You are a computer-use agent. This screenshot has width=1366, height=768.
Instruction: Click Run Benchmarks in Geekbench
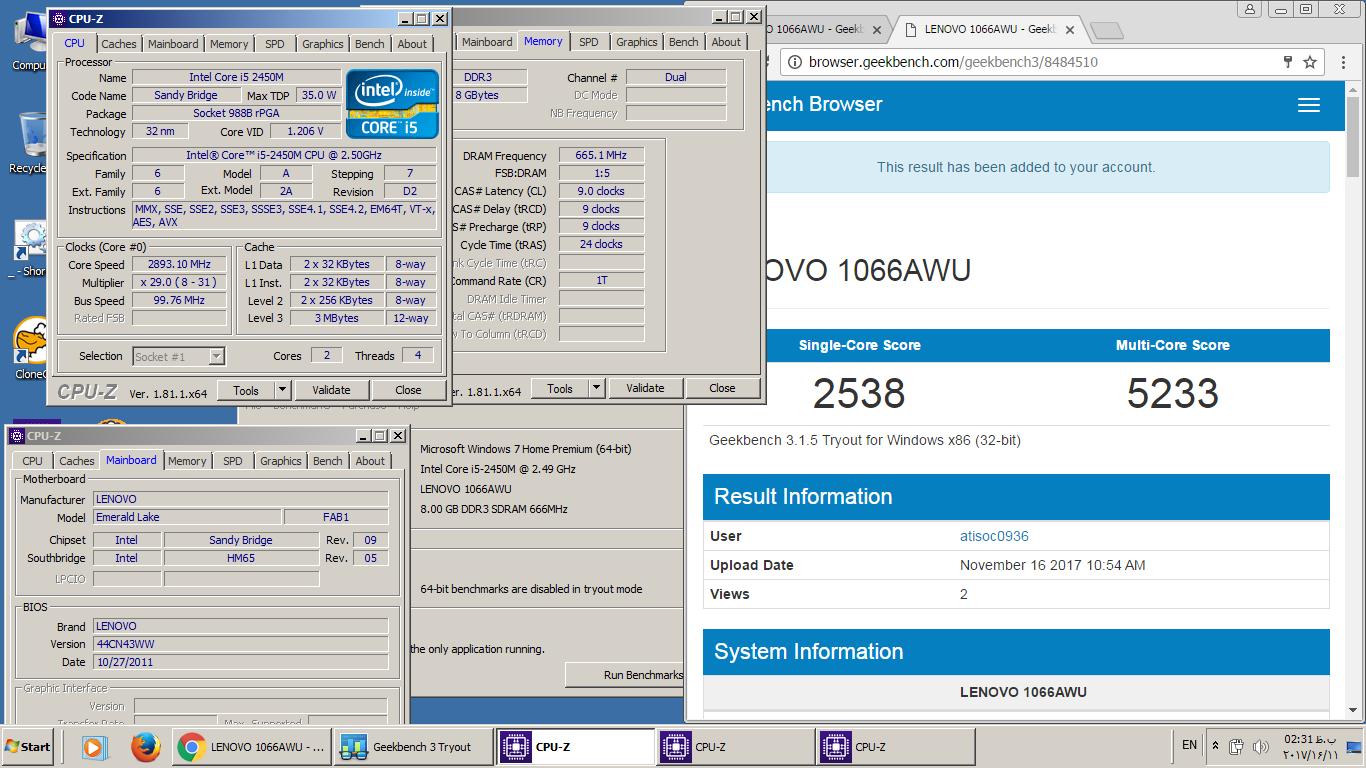pyautogui.click(x=625, y=675)
